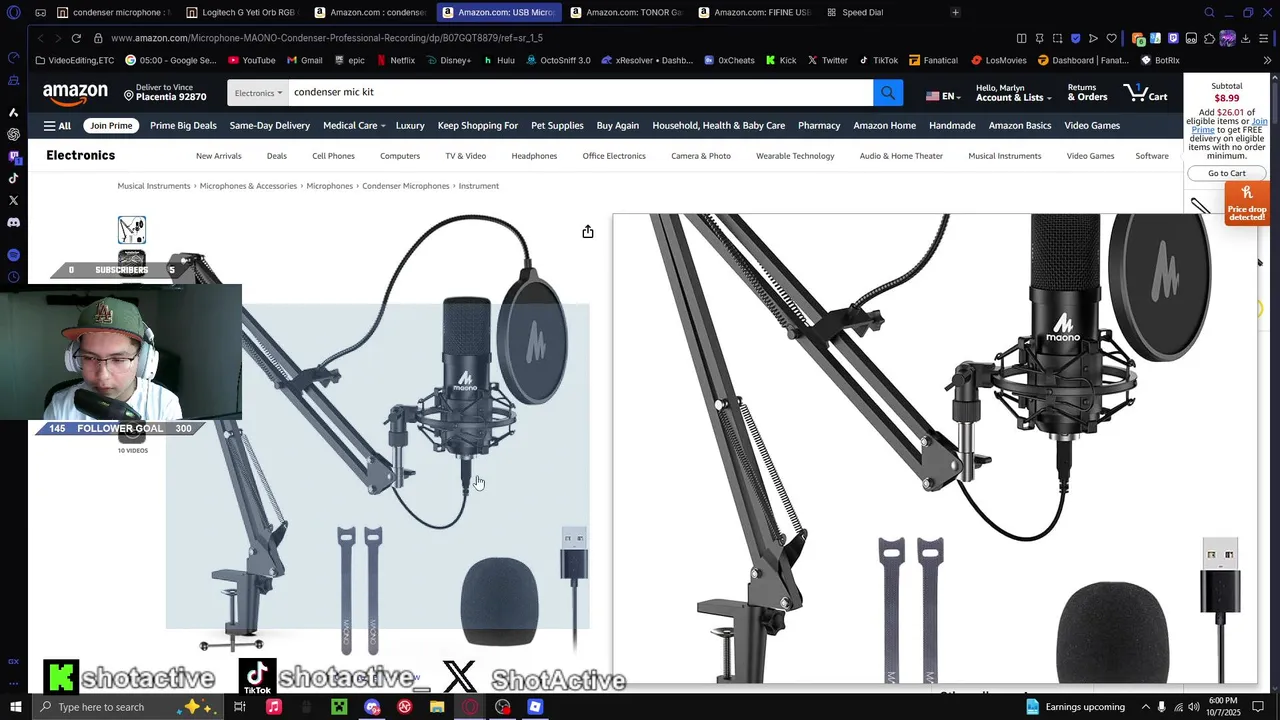The image size is (1280, 720).
Task: Show more bookmarks with the overflow chevron
Action: click(1268, 60)
